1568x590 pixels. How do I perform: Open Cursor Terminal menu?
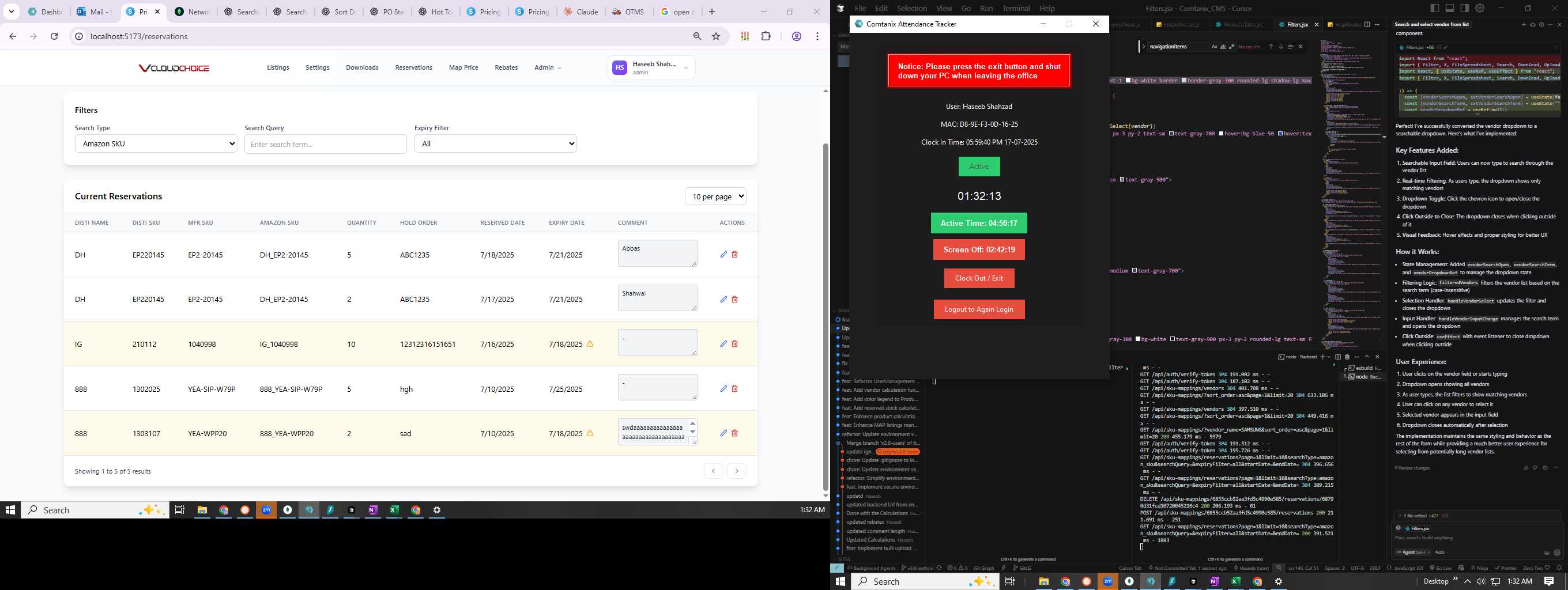(x=1016, y=8)
